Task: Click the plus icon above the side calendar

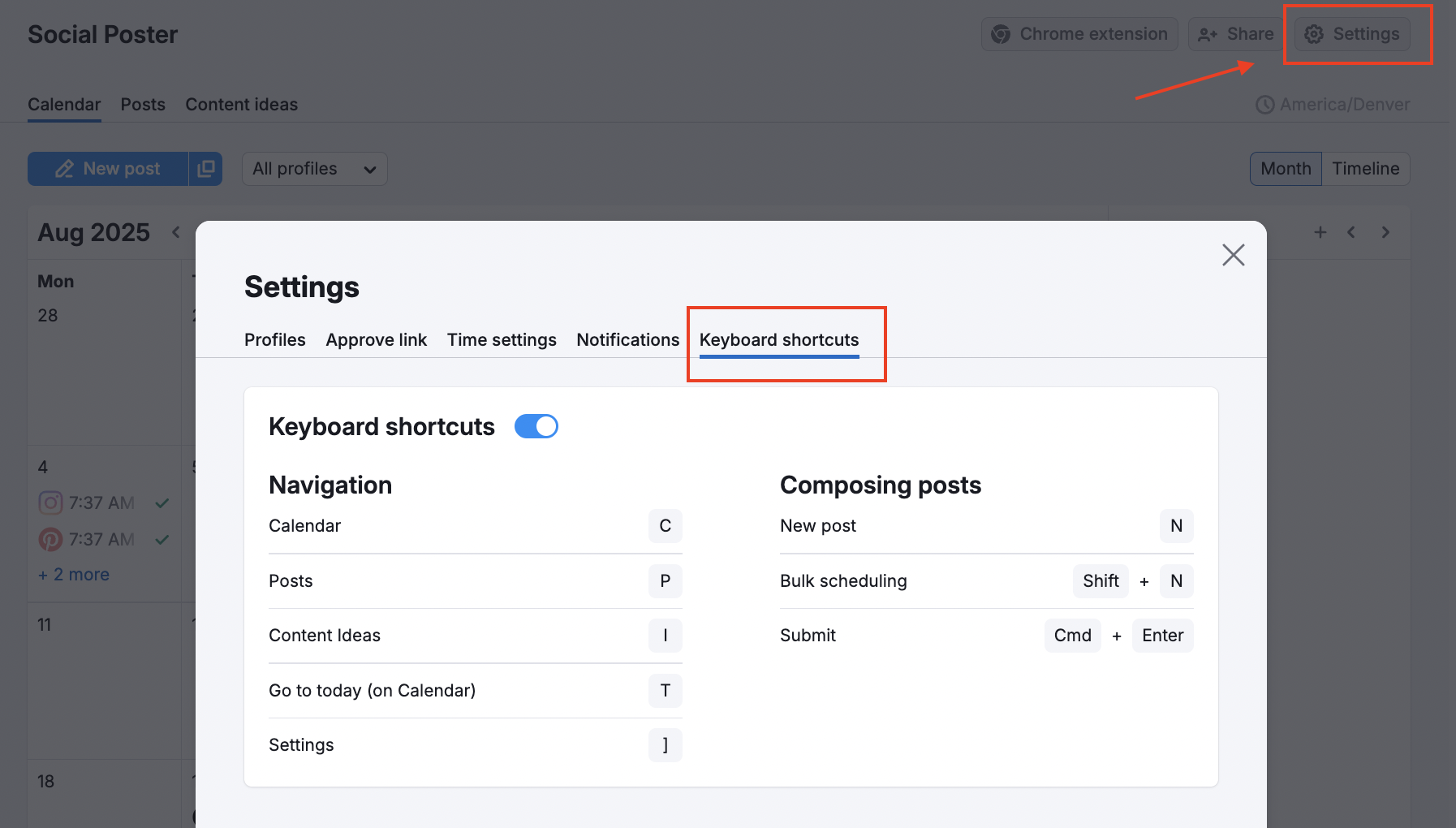Action: click(x=1320, y=232)
